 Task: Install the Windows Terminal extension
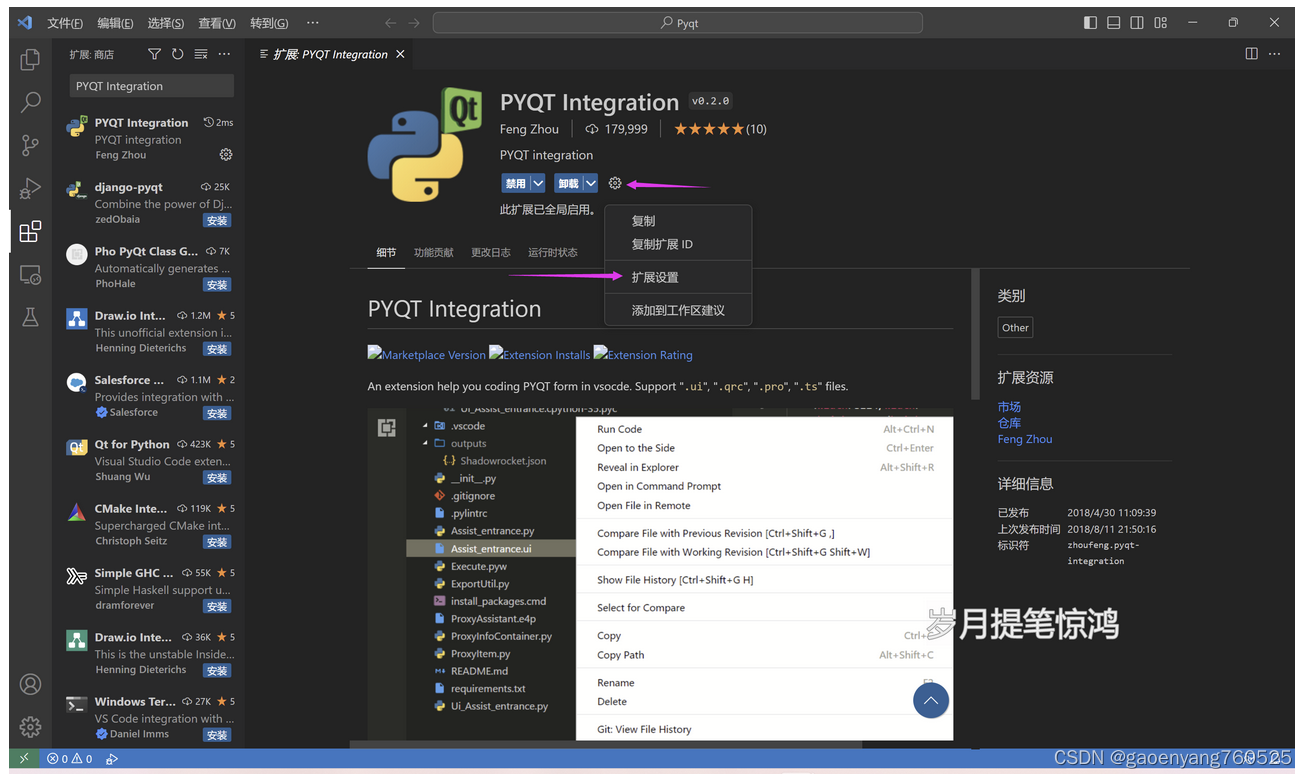click(x=217, y=735)
